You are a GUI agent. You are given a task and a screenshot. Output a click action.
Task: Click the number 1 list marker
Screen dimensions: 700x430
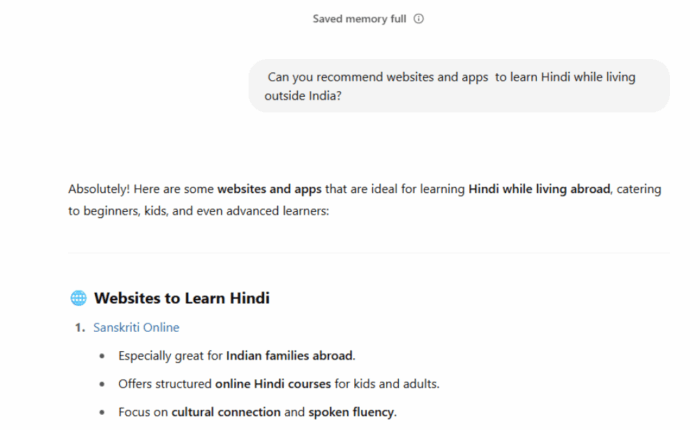click(79, 327)
